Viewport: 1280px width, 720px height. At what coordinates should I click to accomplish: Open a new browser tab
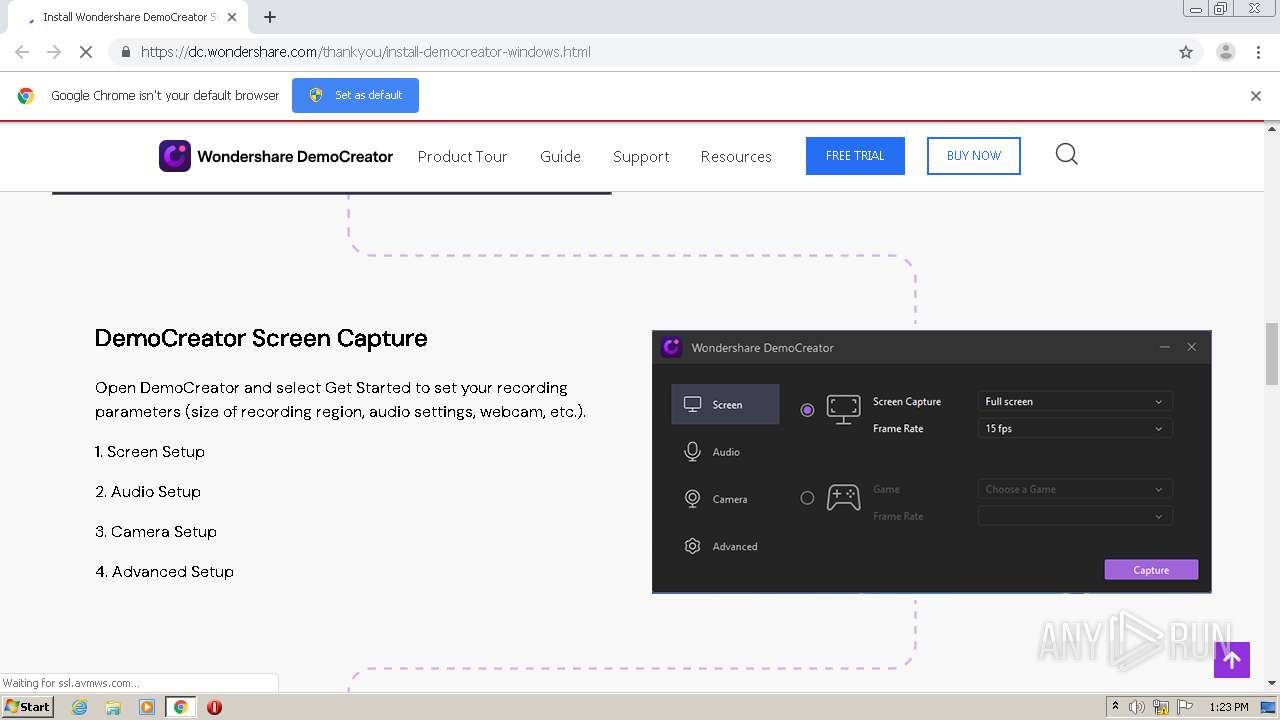click(270, 17)
